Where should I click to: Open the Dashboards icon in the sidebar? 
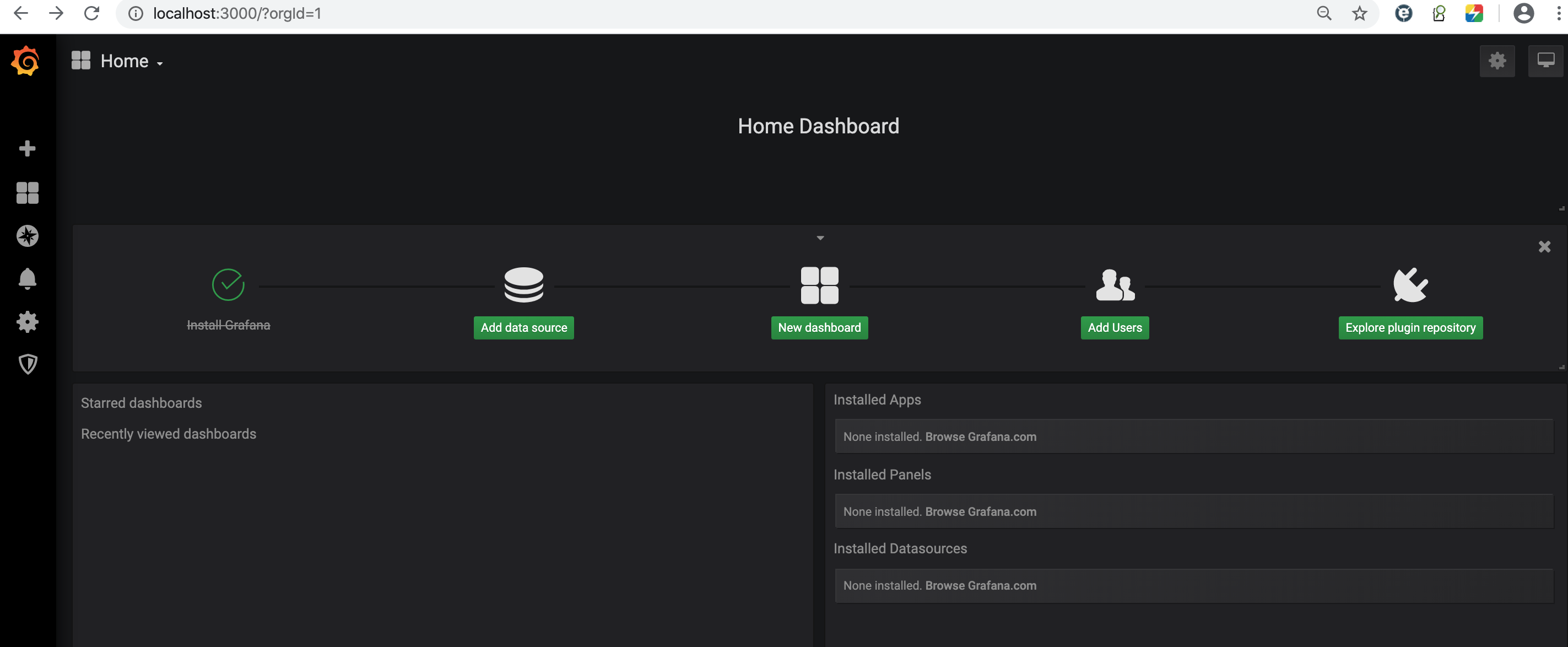(28, 192)
